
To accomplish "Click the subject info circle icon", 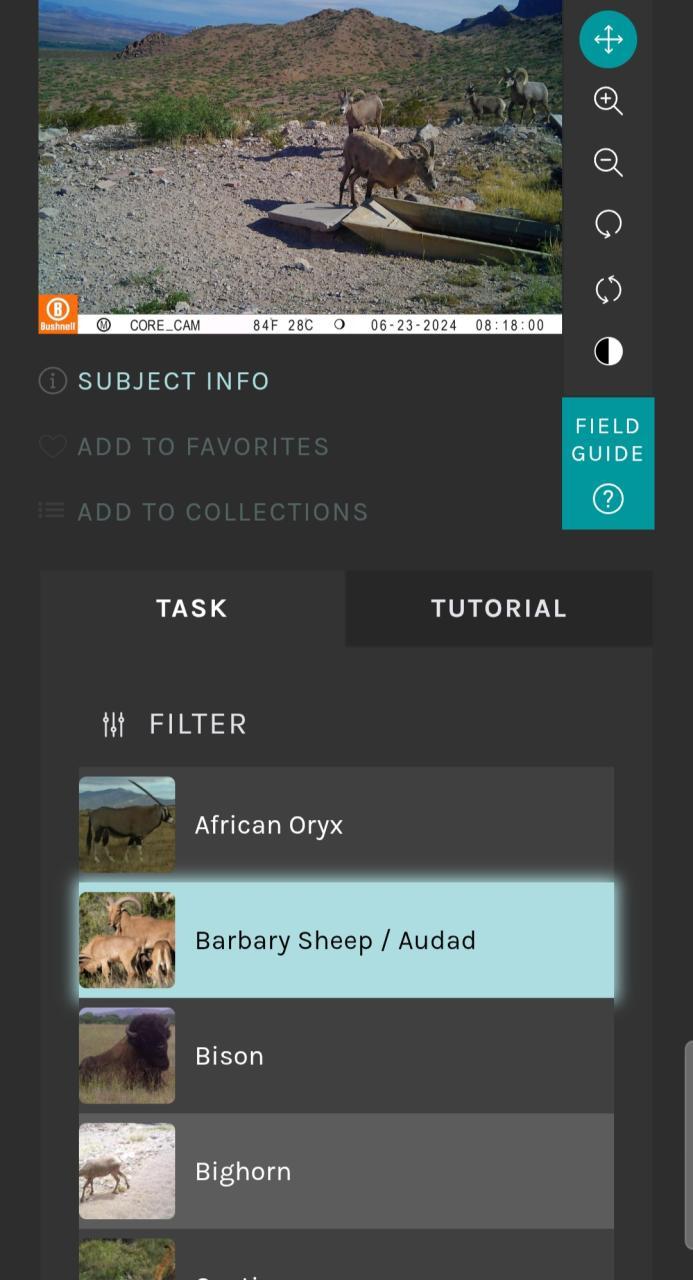I will click(52, 381).
